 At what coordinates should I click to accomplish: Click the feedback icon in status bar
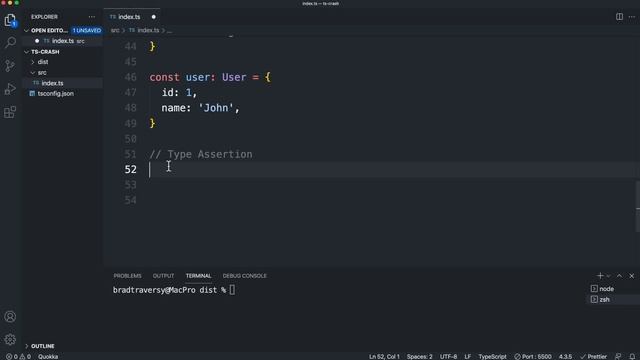pyautogui.click(x=618, y=357)
